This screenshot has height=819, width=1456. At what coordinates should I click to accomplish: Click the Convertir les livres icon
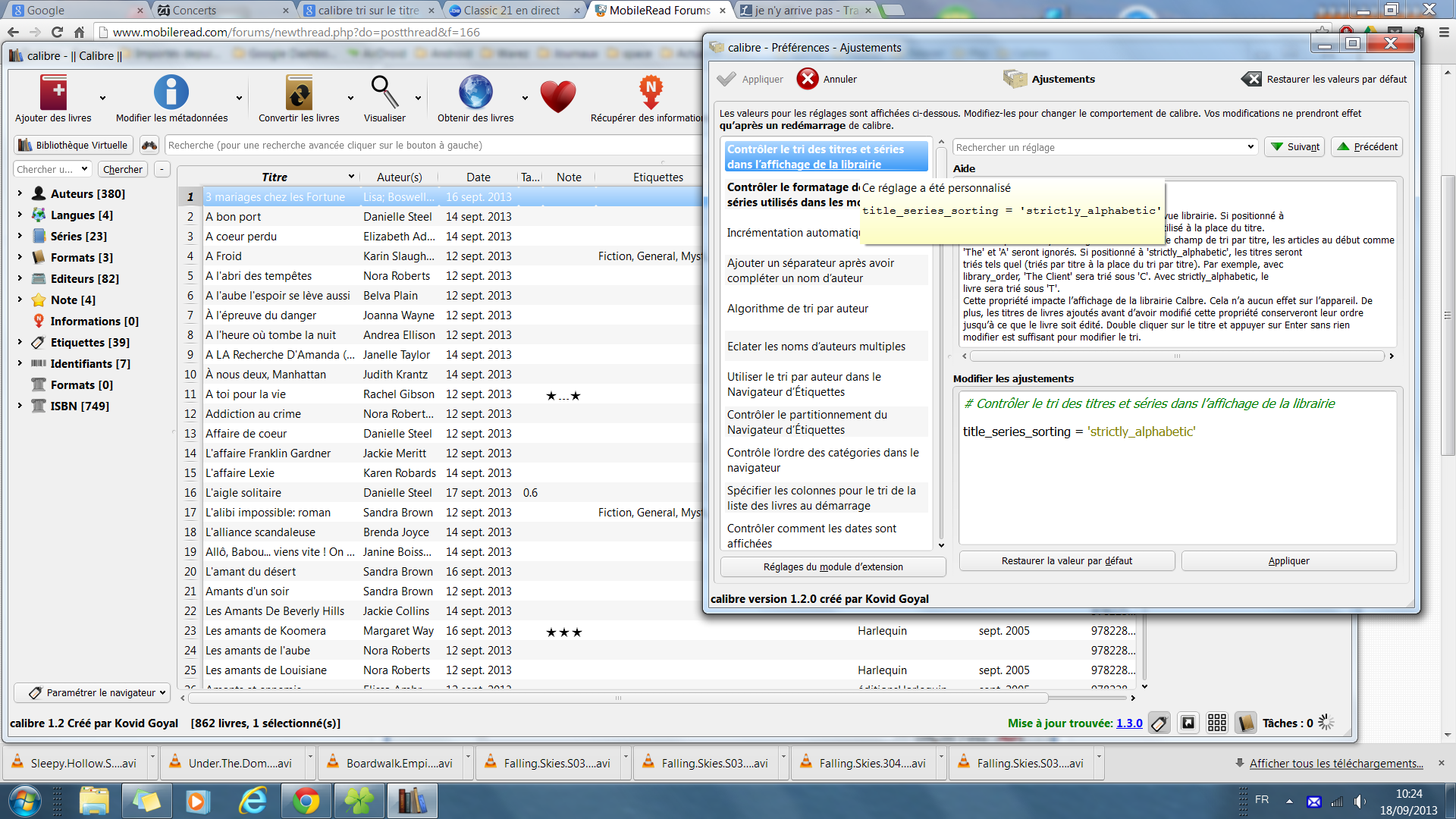pos(299,93)
